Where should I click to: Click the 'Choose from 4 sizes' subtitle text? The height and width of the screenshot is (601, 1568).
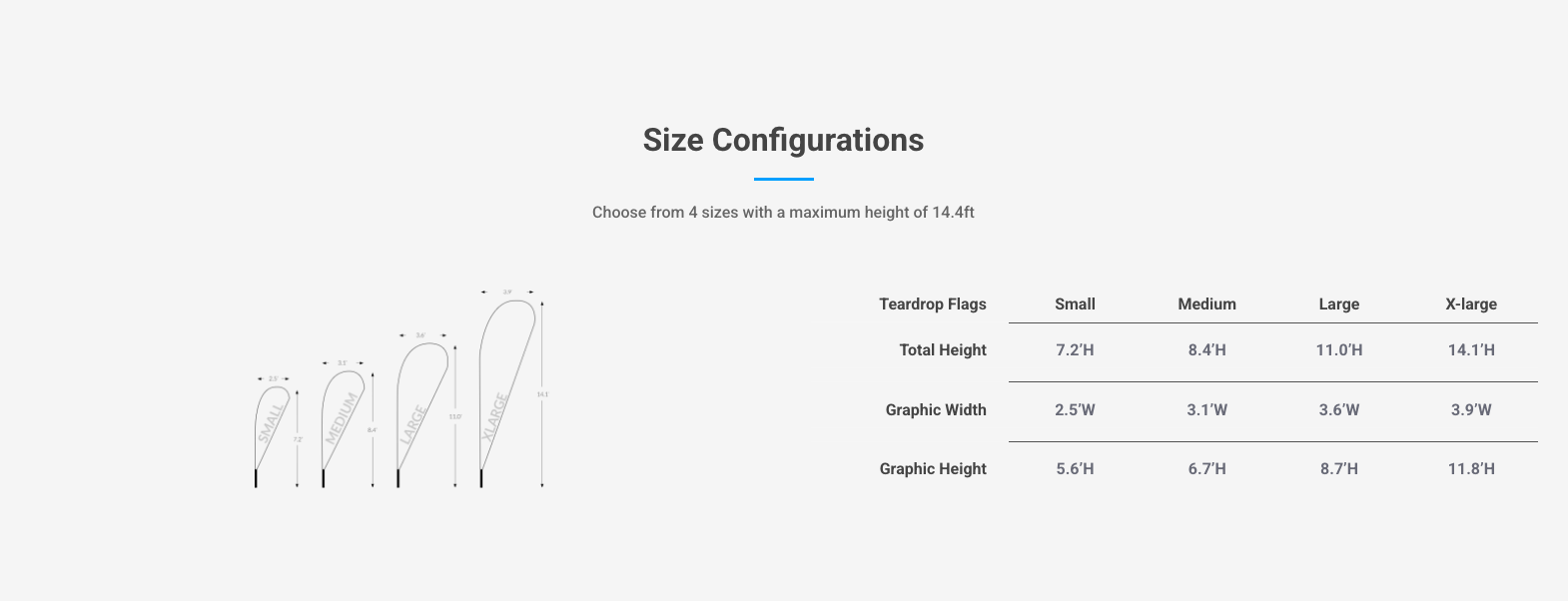(x=783, y=213)
